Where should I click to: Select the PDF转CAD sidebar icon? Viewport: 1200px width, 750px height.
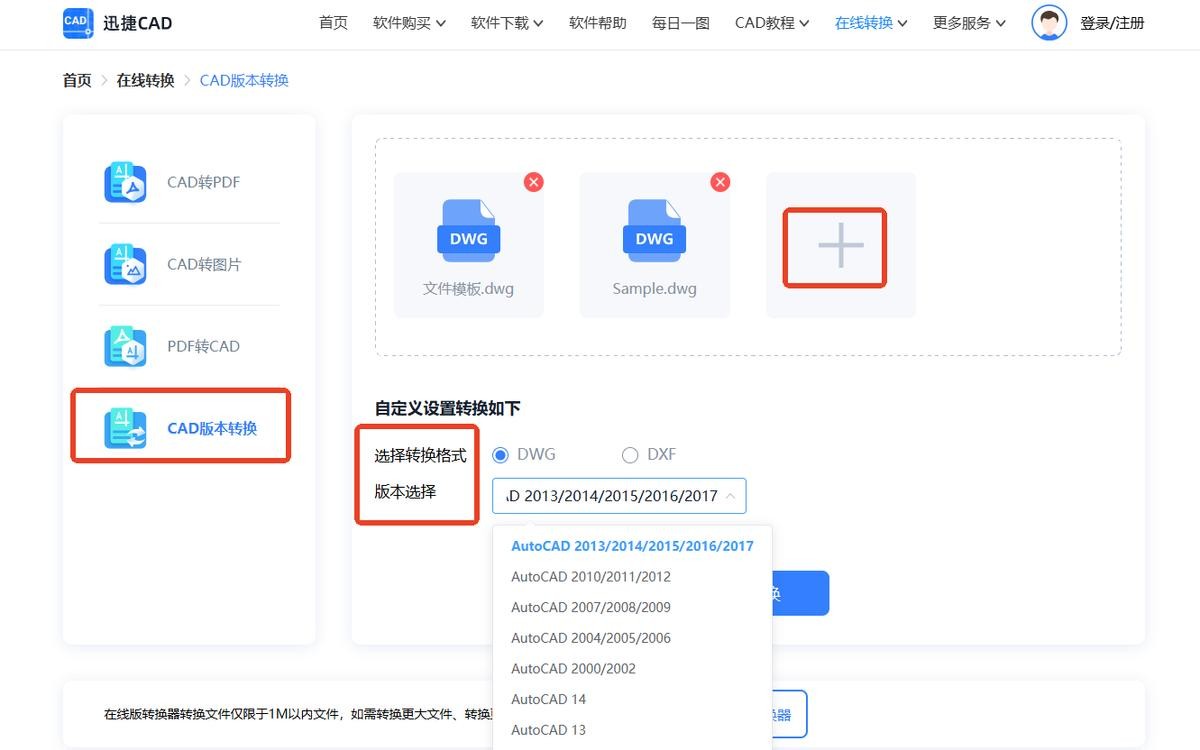click(x=125, y=347)
